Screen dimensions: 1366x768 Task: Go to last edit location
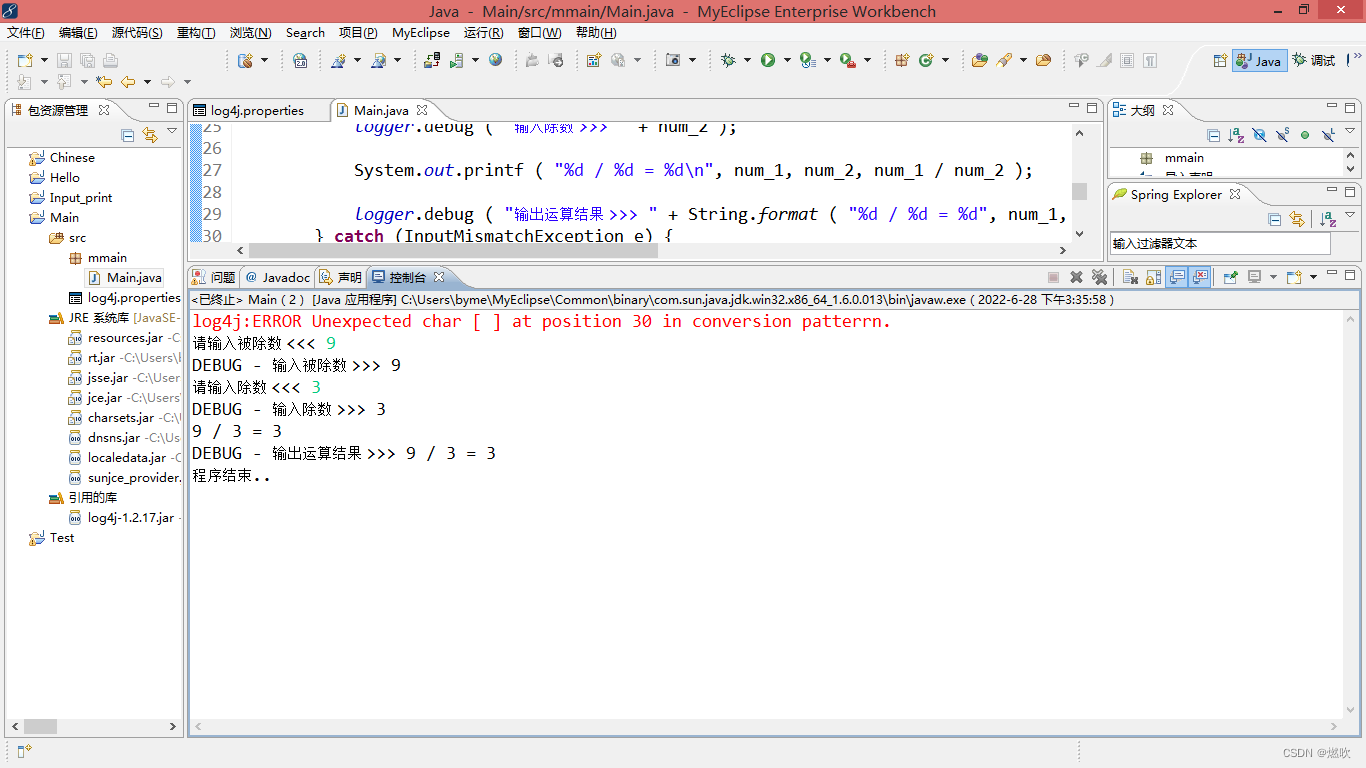click(104, 82)
